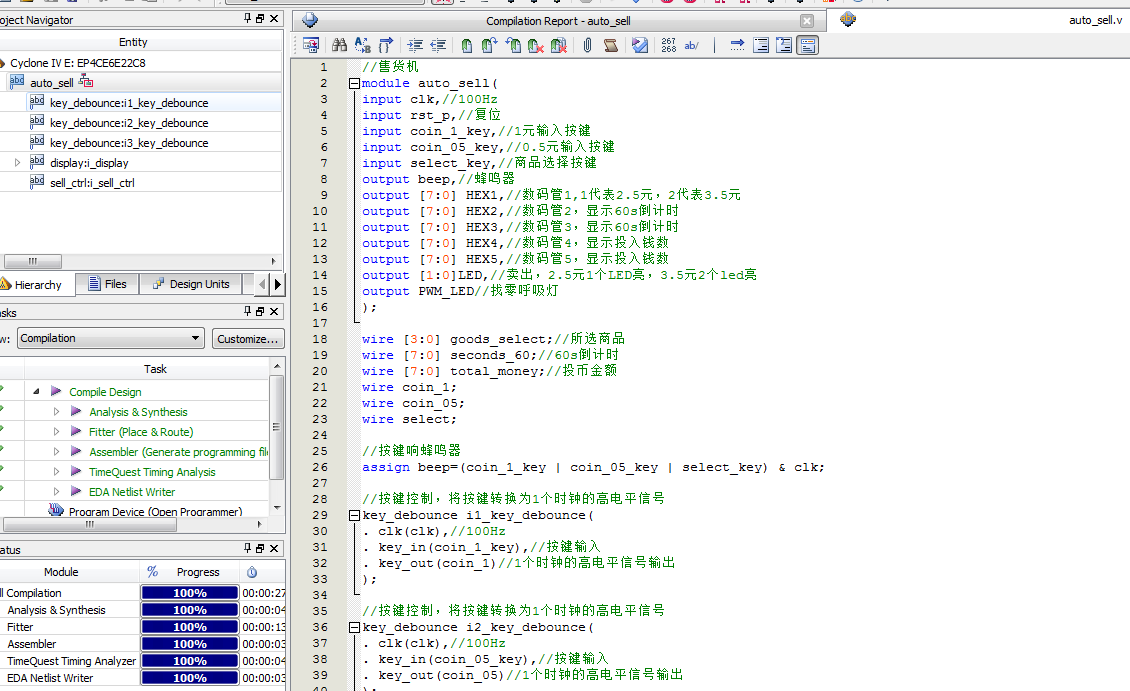Toggle line numbers display (267/268 icon)
Image resolution: width=1130 pixels, height=691 pixels.
coord(669,45)
